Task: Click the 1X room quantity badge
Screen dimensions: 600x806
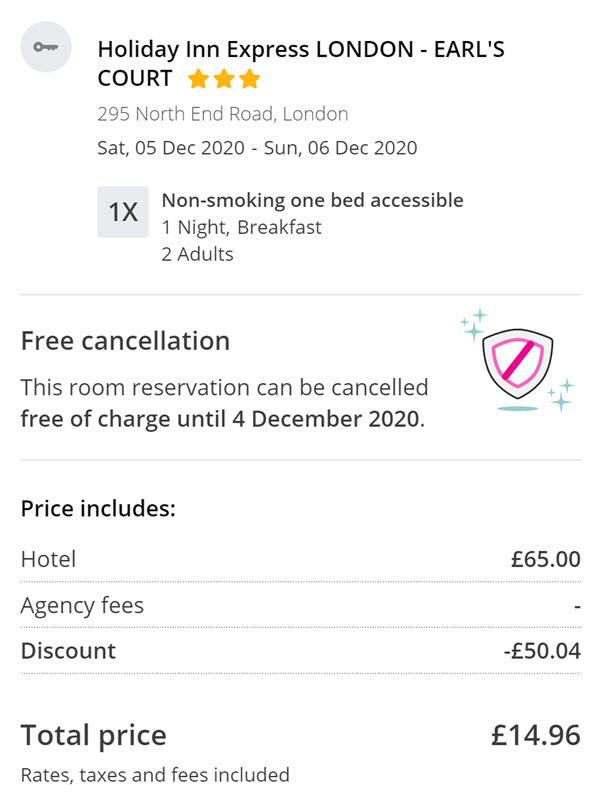Action: click(x=123, y=212)
